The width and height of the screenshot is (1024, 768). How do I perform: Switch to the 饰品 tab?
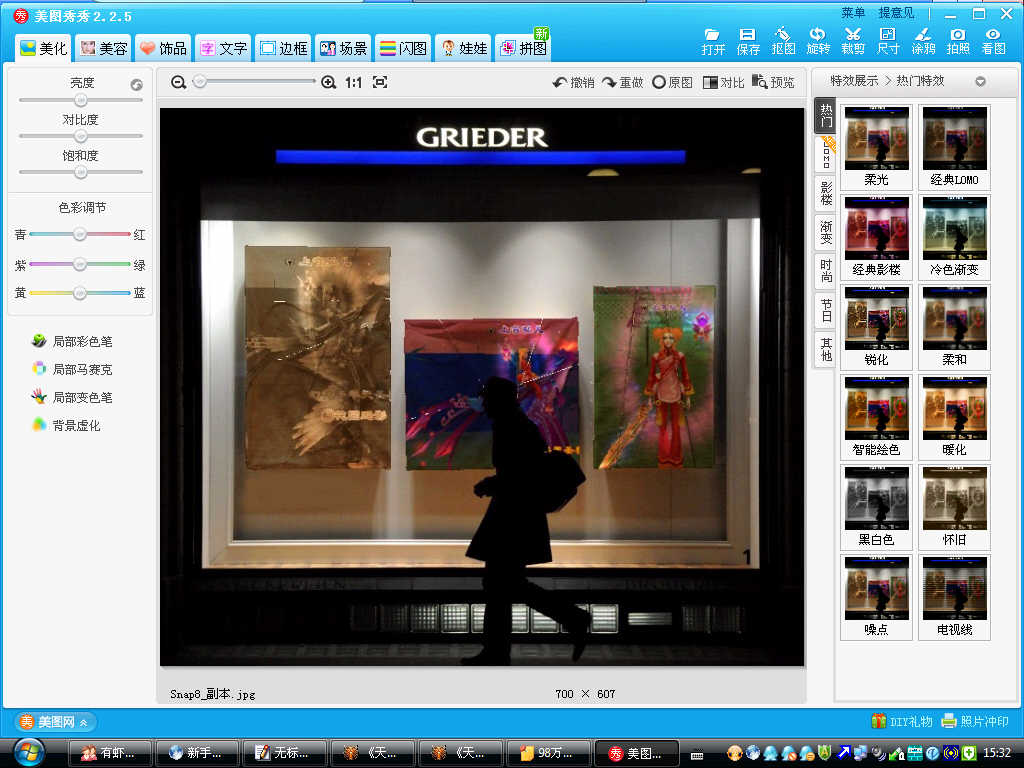[x=163, y=48]
